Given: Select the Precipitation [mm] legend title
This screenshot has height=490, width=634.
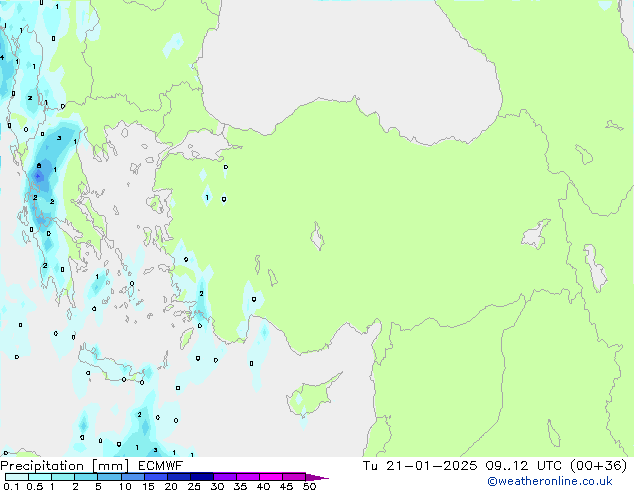Looking at the screenshot, I should coord(63,466).
